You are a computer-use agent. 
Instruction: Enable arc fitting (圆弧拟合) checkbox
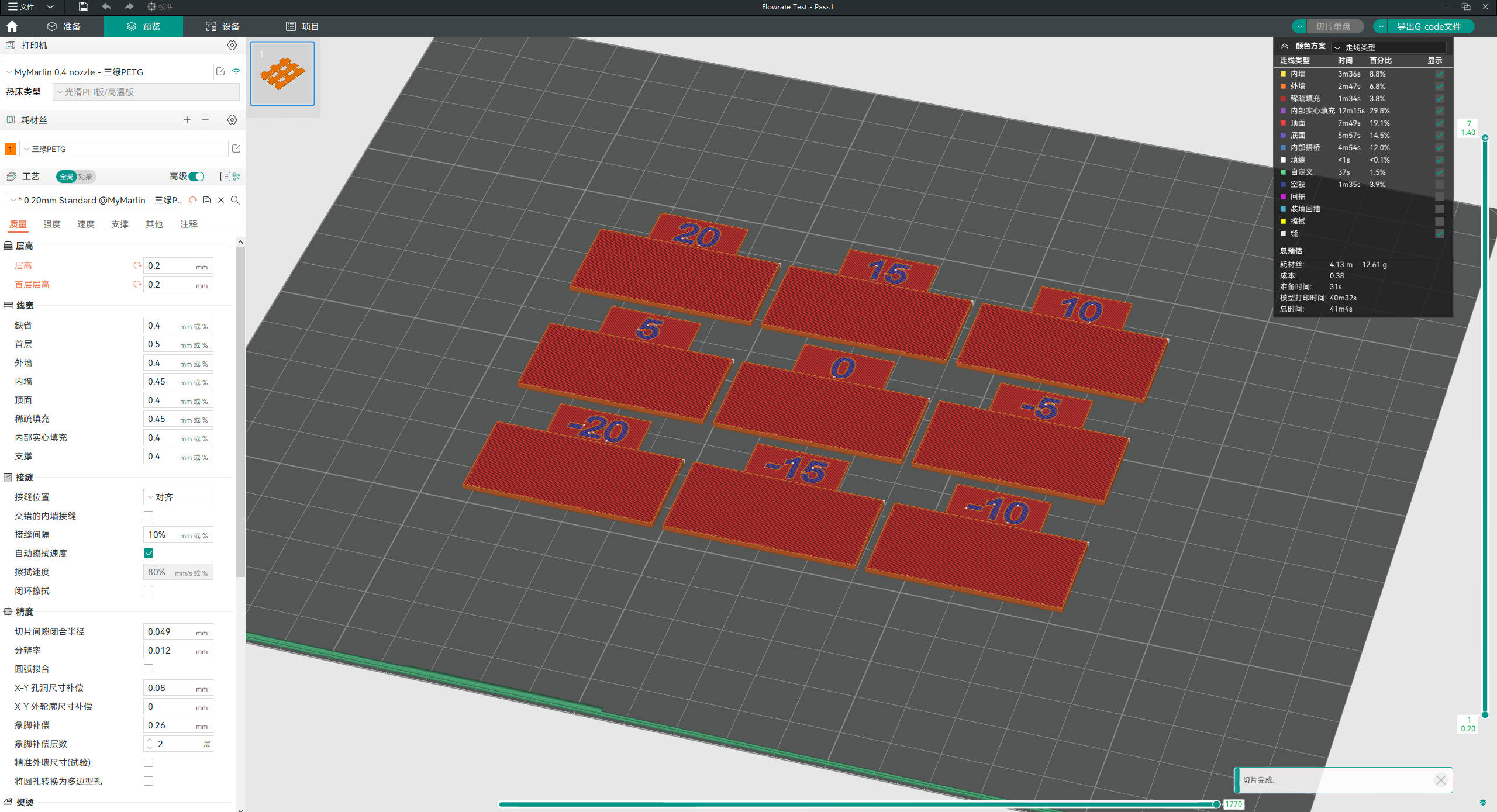pyautogui.click(x=149, y=669)
